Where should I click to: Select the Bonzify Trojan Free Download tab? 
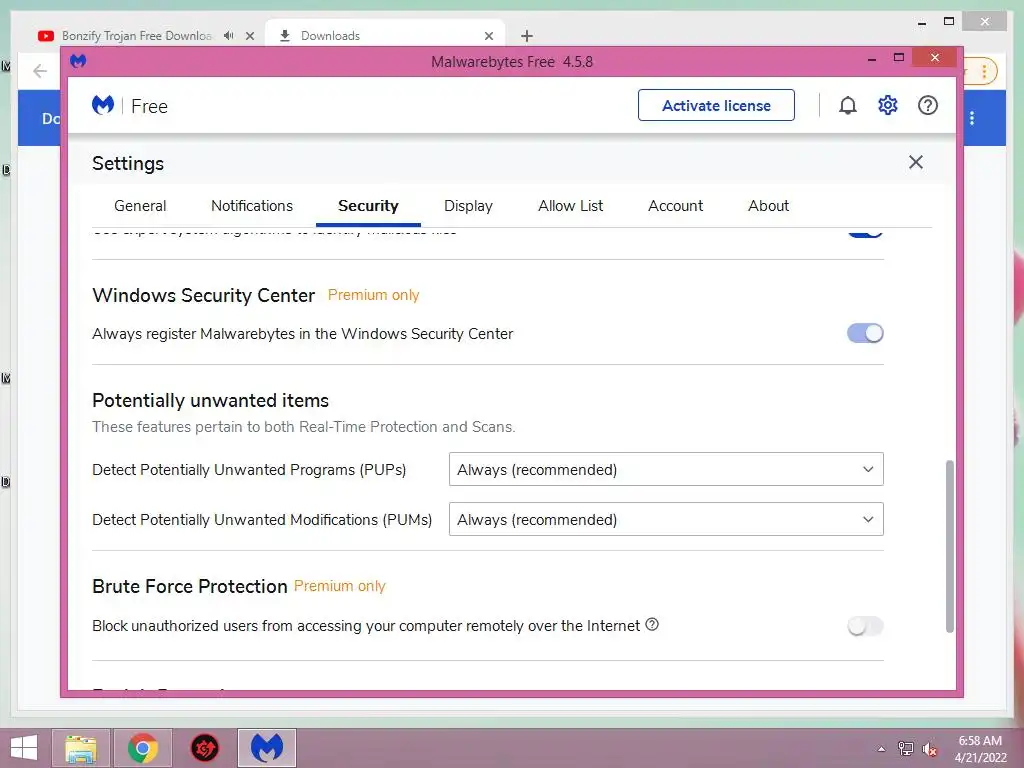click(147, 36)
